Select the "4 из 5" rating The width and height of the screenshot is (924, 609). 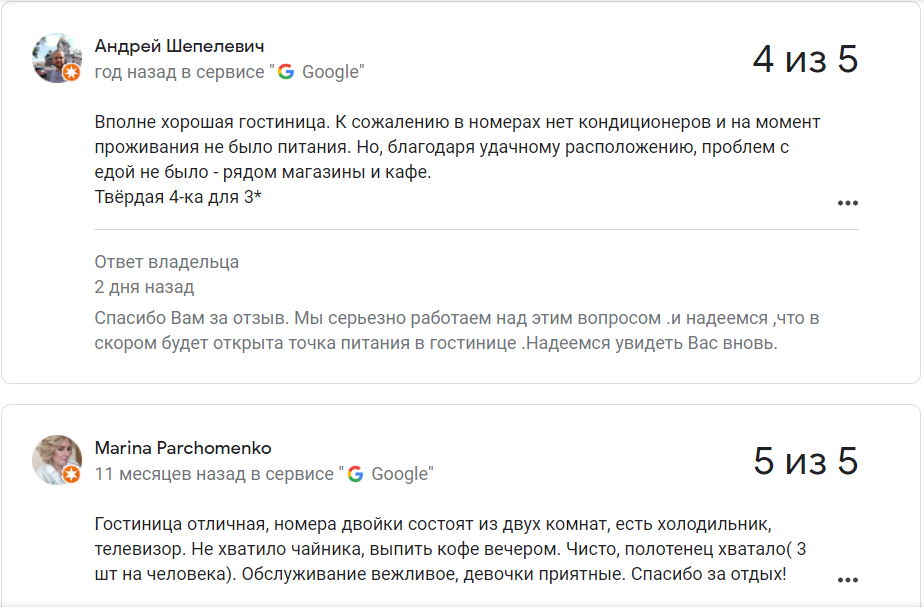805,59
